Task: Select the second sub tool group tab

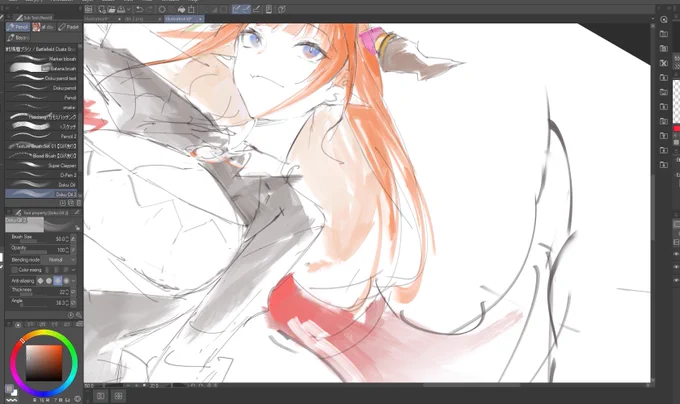Action: [43, 27]
